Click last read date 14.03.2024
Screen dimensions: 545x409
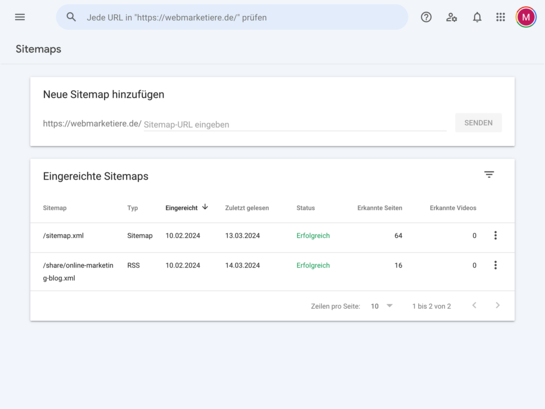[x=242, y=265]
